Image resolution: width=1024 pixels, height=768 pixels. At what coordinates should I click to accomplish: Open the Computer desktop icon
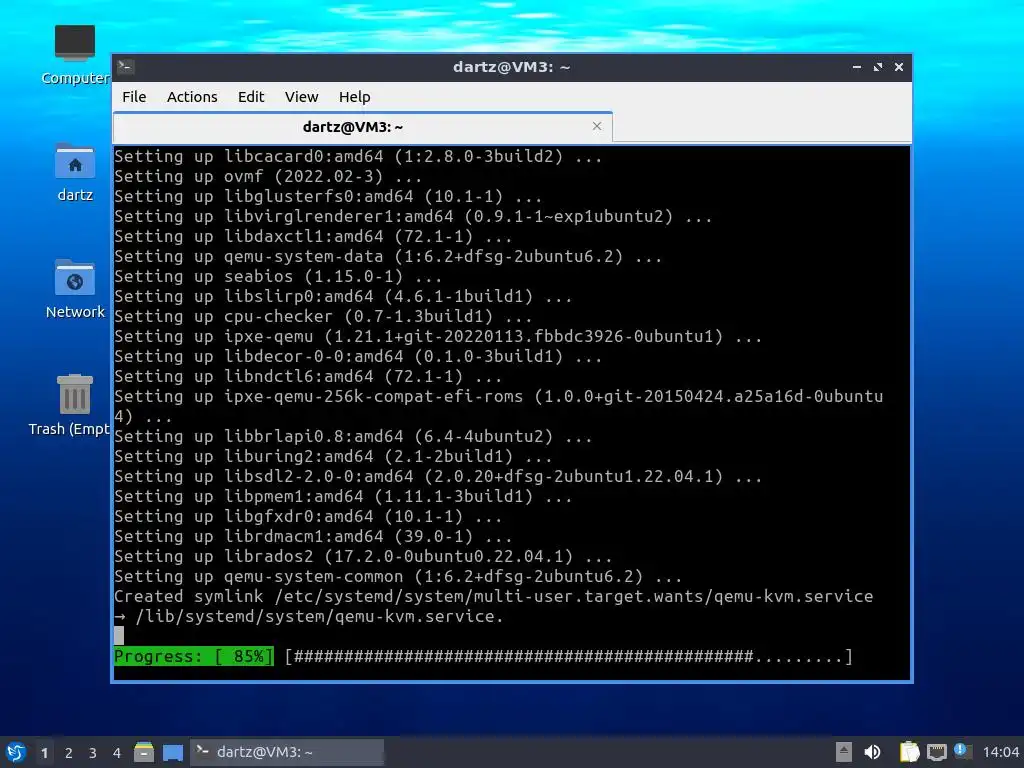(x=74, y=55)
